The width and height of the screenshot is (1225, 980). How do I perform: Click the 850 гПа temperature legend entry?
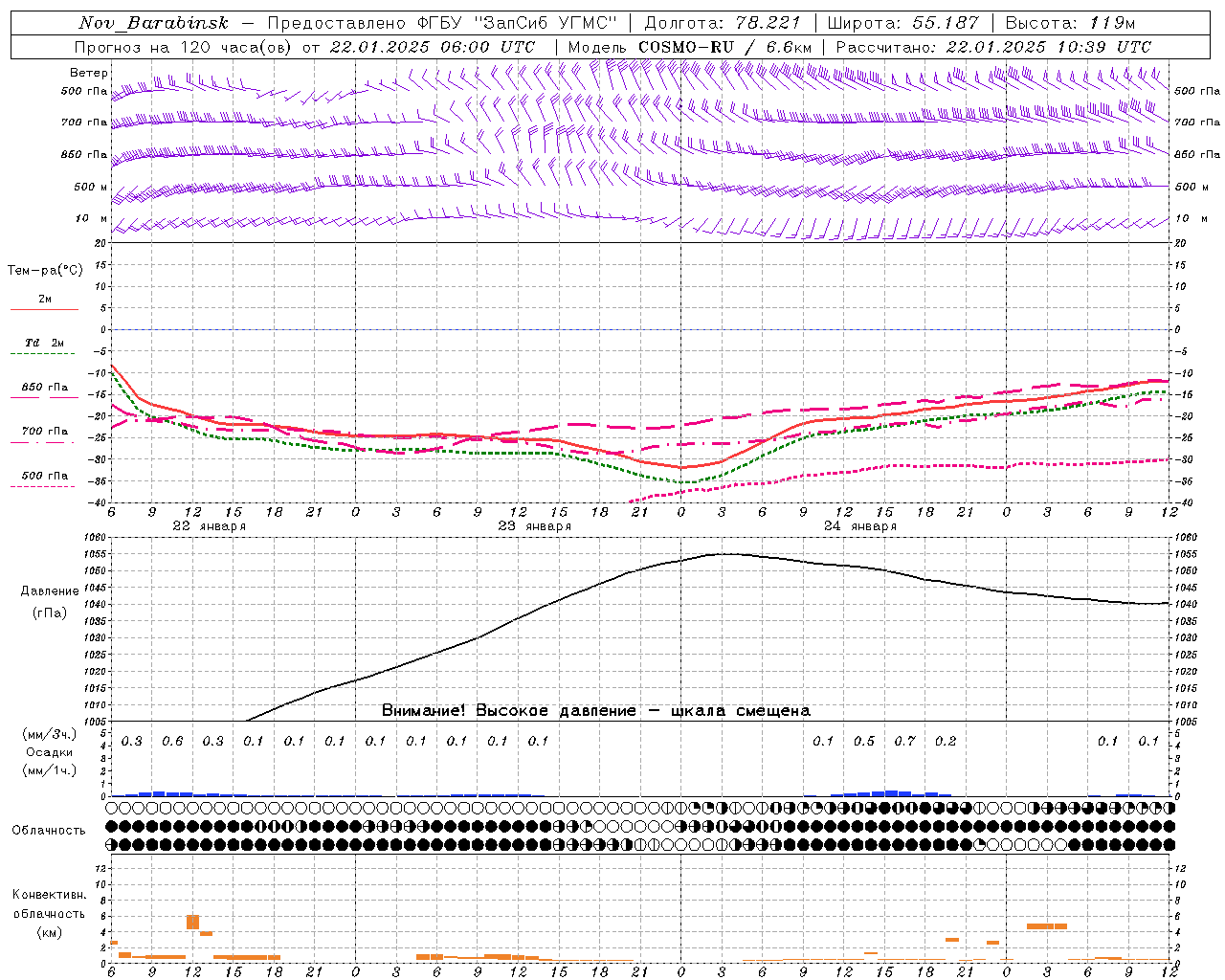pos(45,390)
